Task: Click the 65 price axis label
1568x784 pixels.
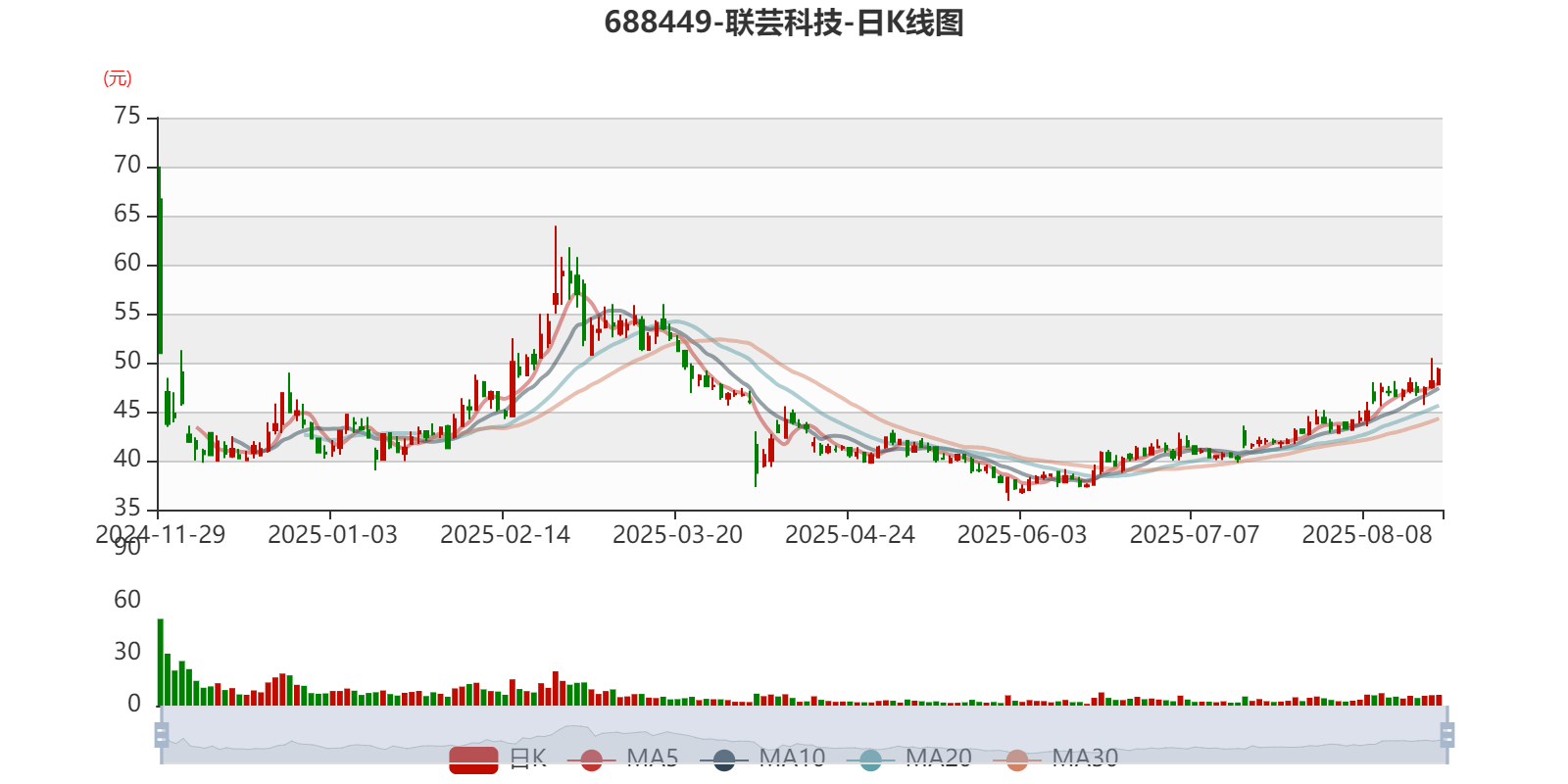Action: click(127, 215)
